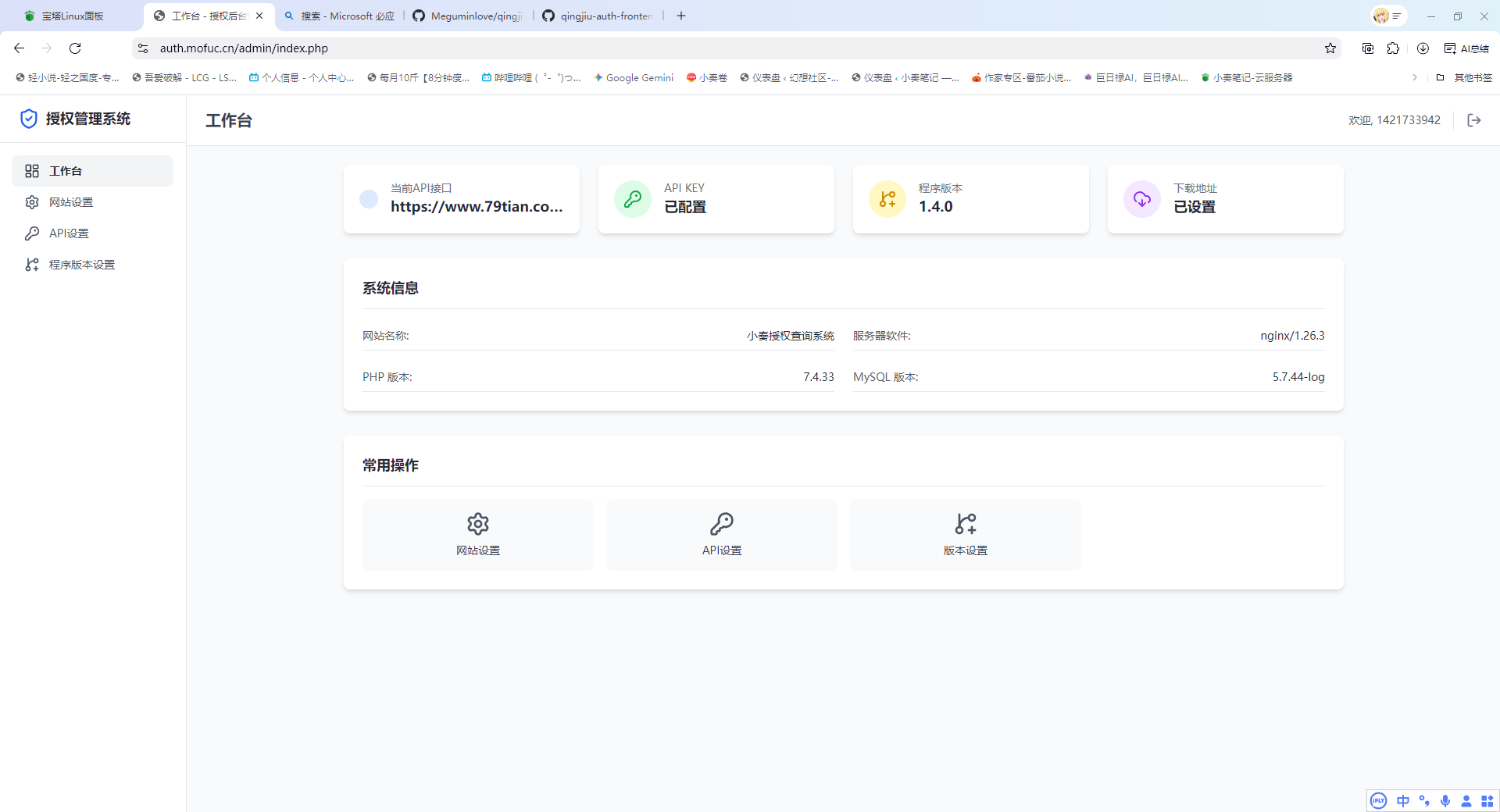Viewport: 1500px width, 812px height.
Task: Select 网站设置 gear icon in sidebar
Action: [x=32, y=202]
